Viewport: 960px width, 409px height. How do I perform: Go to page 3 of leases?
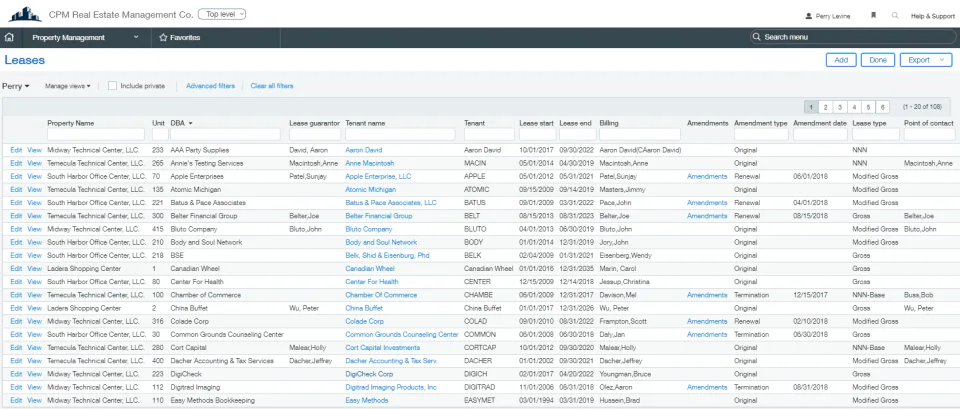pyautogui.click(x=840, y=107)
